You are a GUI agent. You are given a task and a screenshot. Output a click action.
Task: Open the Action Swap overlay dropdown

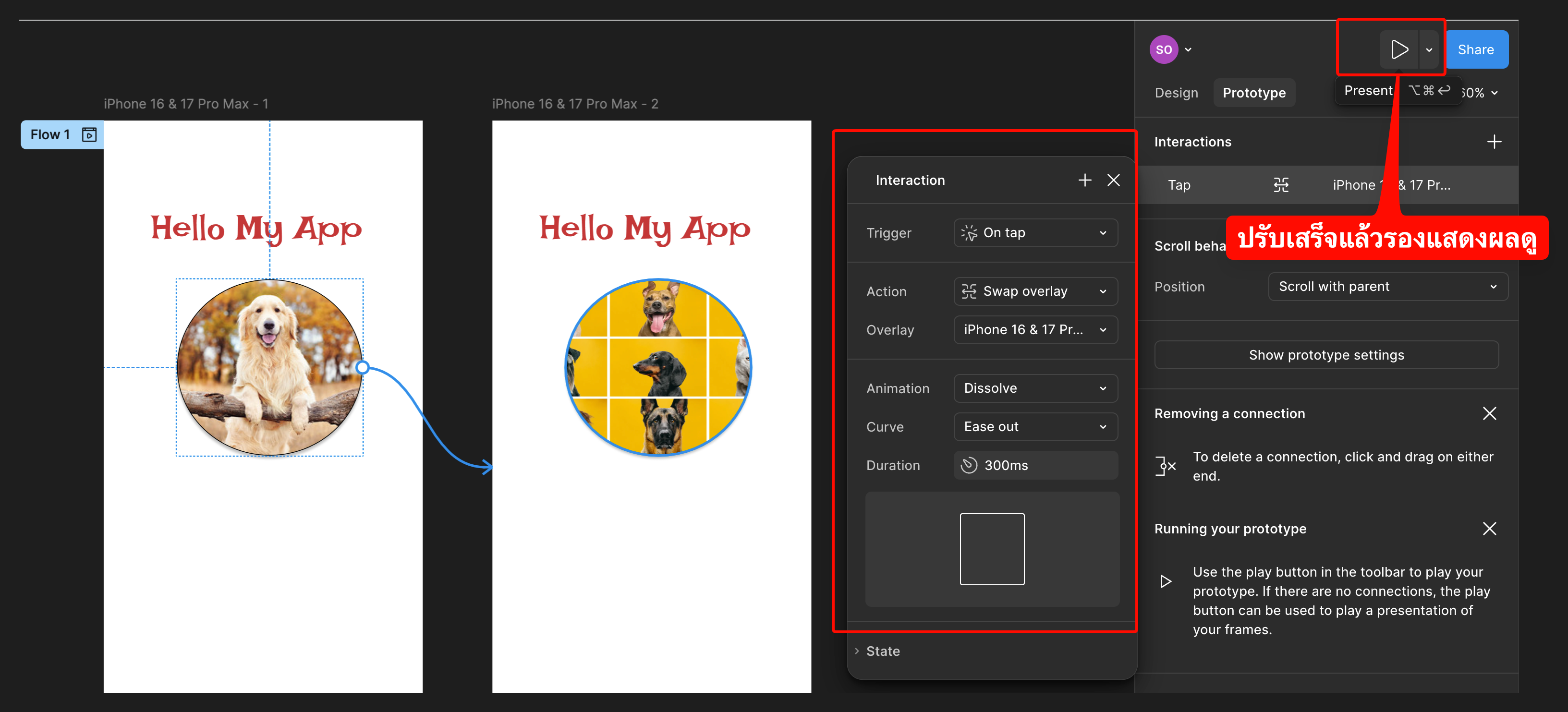pos(1035,291)
